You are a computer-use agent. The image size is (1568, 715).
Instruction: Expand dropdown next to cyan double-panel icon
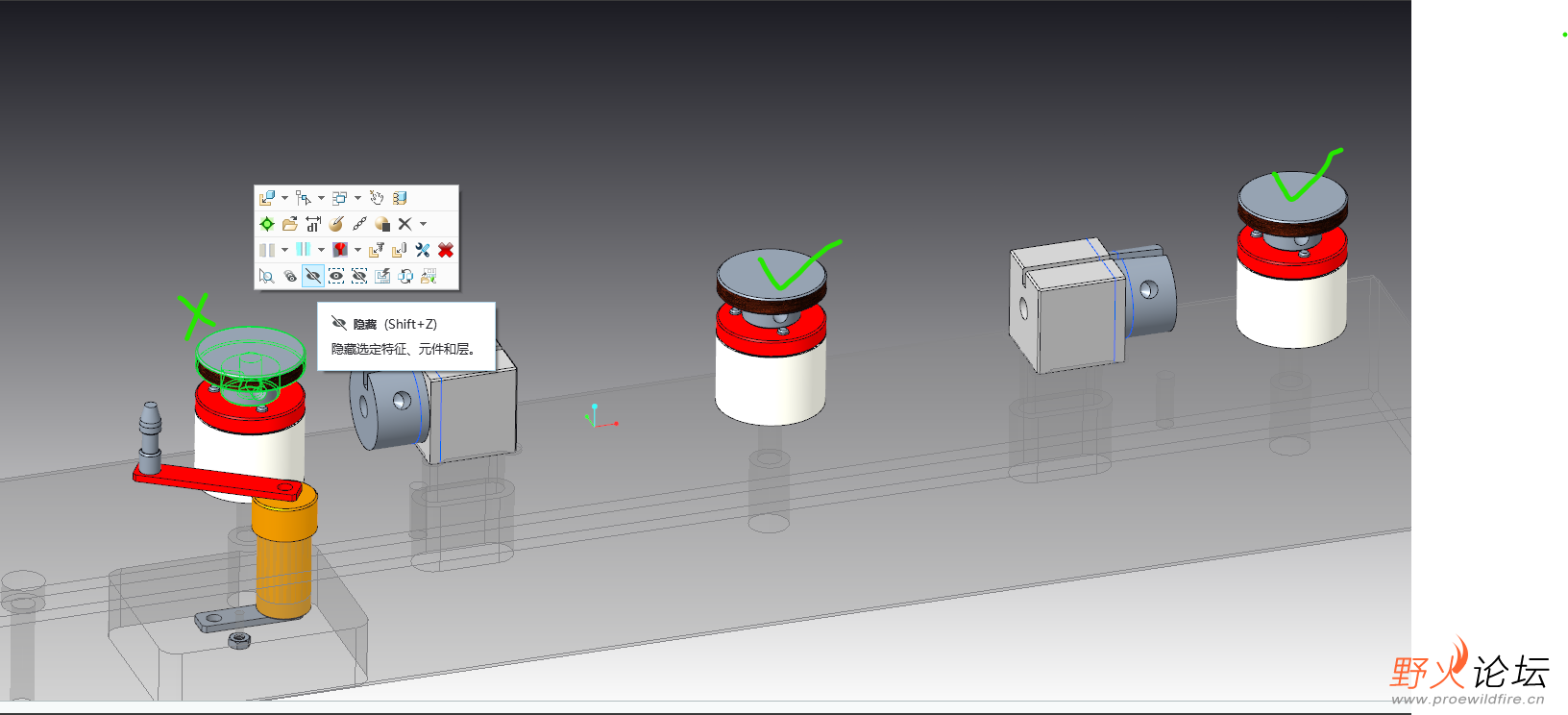coord(321,250)
